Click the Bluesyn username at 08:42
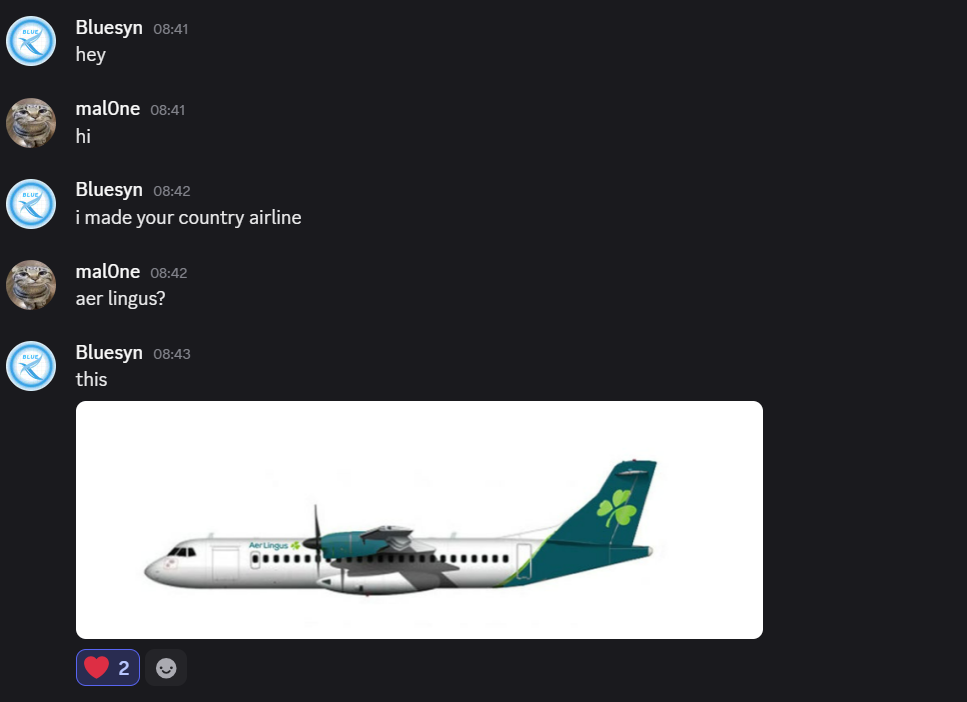Screen dimensions: 967x702 [x=109, y=190]
